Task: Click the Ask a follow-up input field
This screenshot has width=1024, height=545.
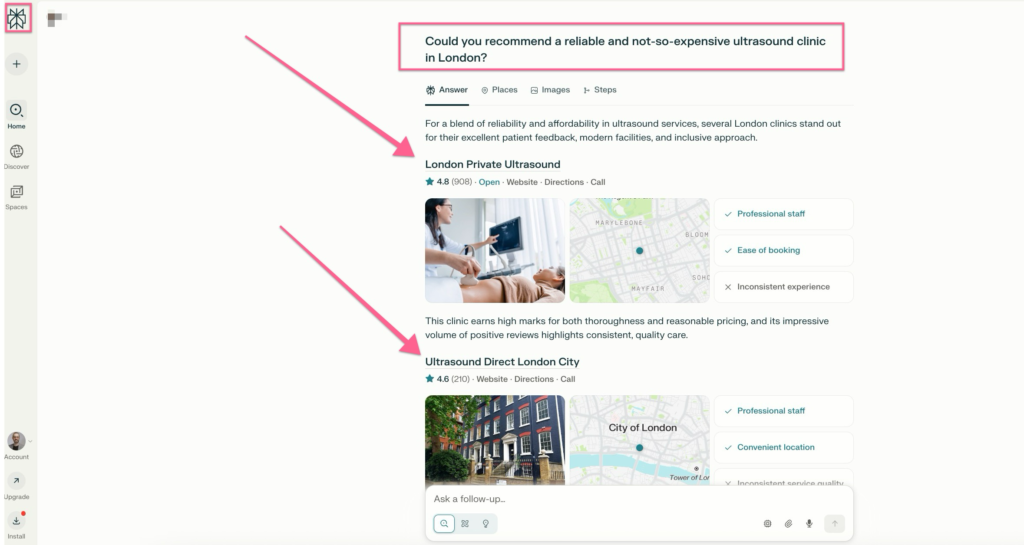Action: pyautogui.click(x=639, y=499)
